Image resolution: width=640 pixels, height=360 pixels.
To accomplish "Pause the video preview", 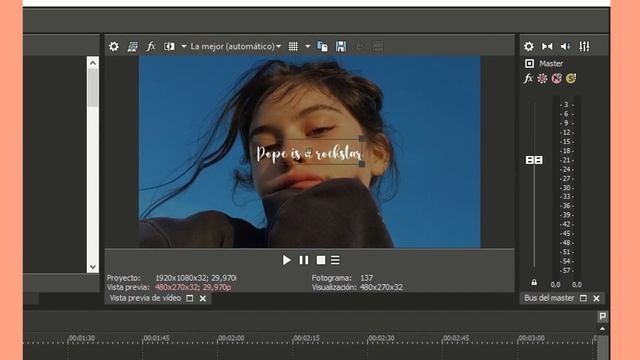I will tap(304, 260).
